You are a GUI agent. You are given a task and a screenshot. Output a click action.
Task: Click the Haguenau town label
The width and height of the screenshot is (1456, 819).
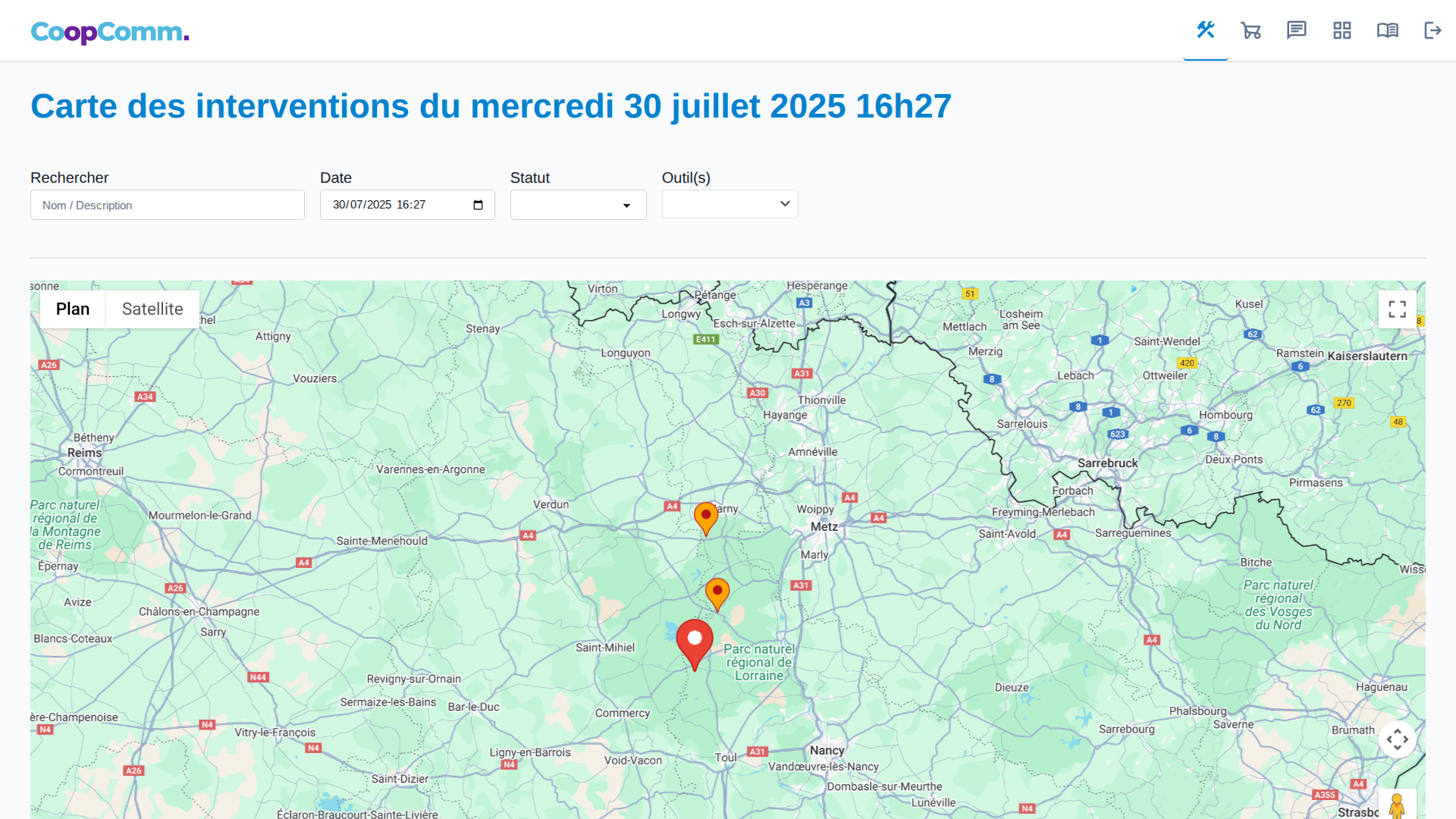coord(1382,687)
